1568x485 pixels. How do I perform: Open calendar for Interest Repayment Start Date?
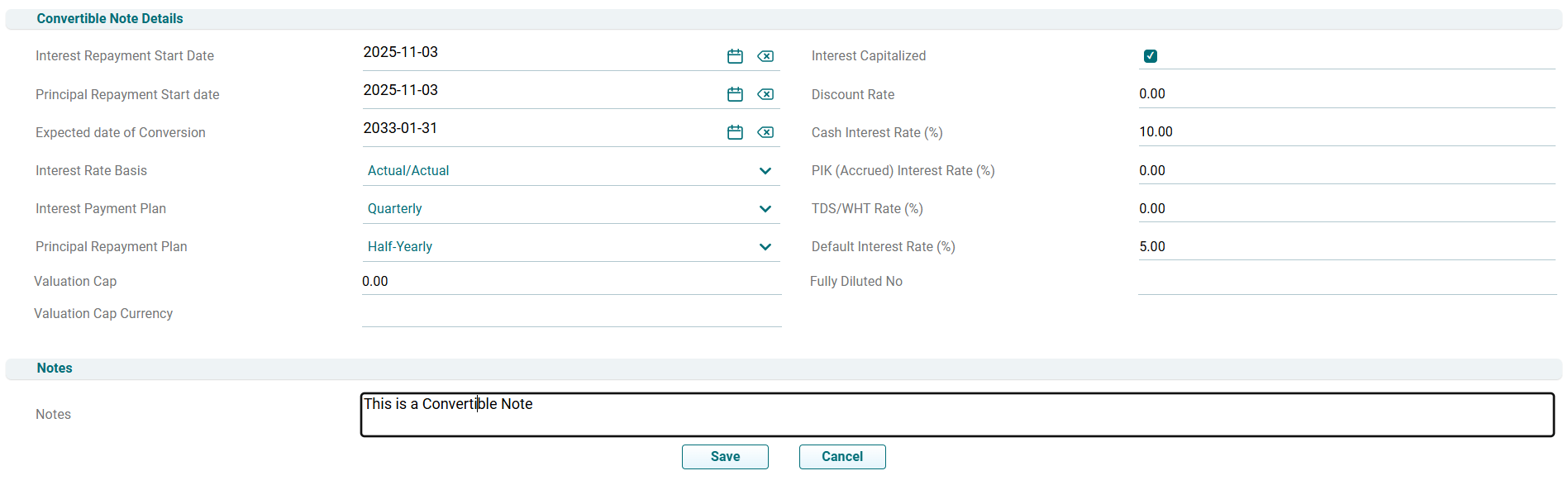point(735,56)
